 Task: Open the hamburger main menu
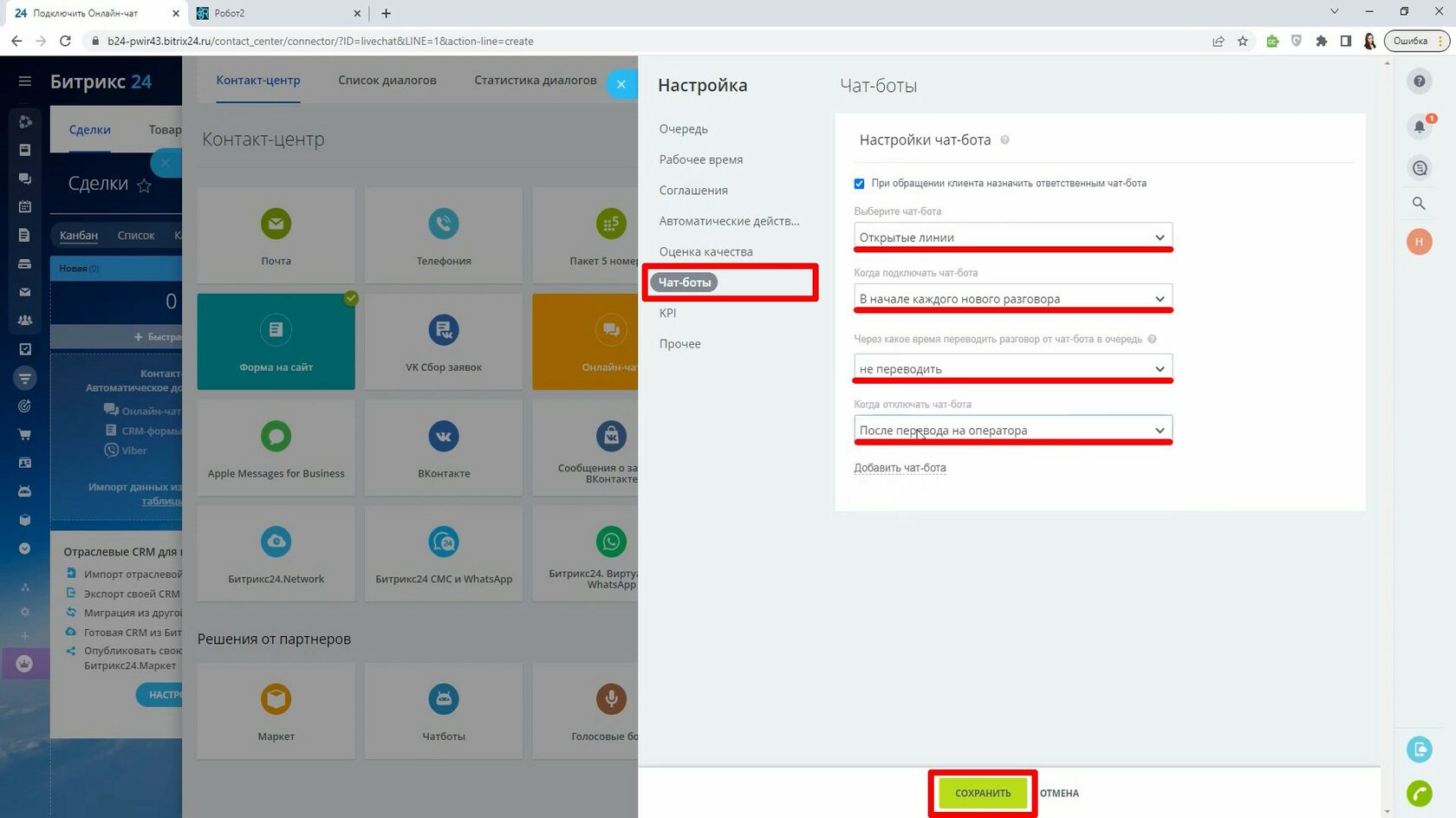pos(25,81)
